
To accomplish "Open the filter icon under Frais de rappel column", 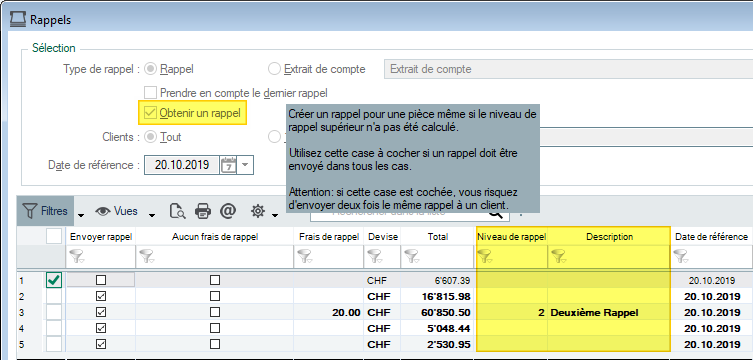I will [x=304, y=257].
